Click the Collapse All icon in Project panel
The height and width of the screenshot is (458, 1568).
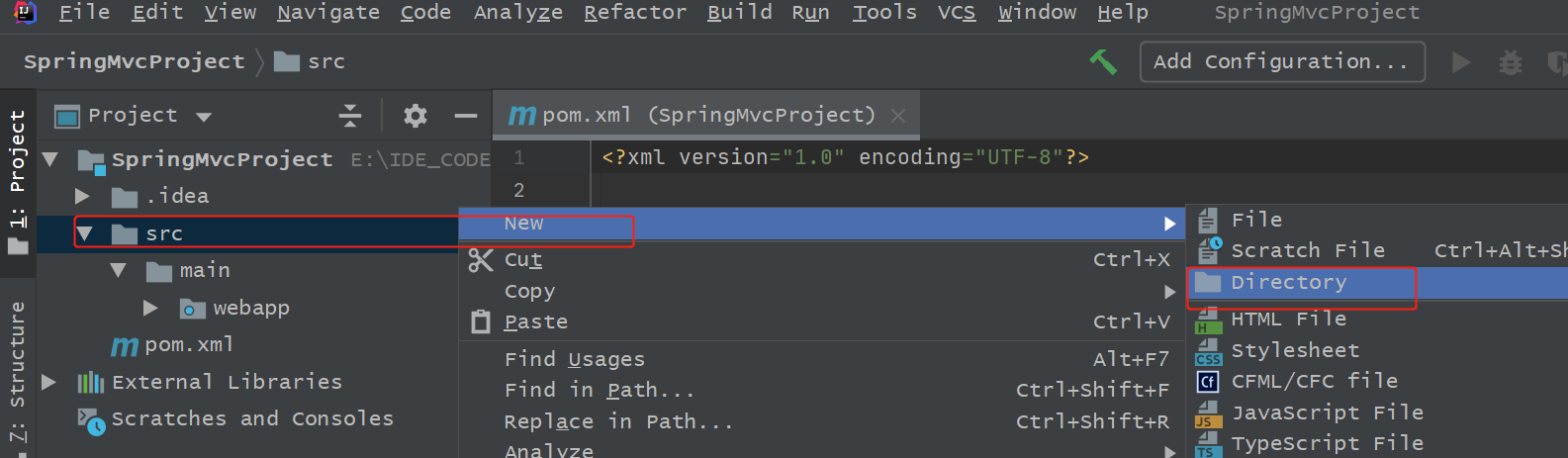350,116
